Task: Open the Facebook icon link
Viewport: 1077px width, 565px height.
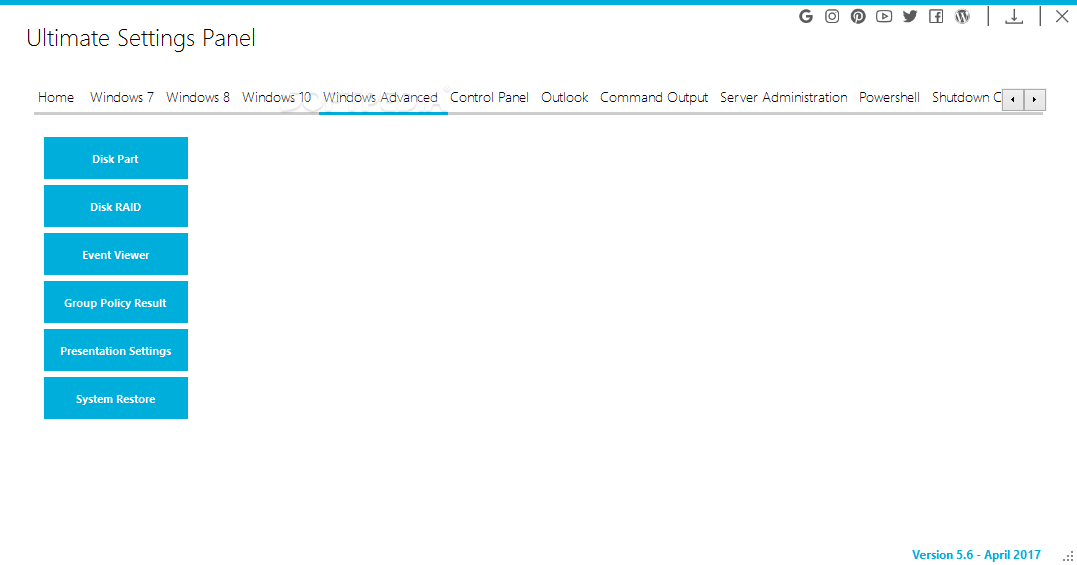Action: (x=936, y=16)
